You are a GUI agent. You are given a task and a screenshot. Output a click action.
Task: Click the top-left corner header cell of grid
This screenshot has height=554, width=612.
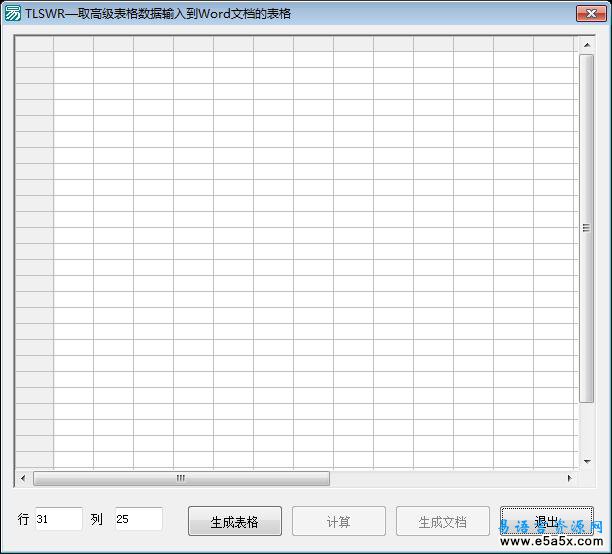pos(34,43)
